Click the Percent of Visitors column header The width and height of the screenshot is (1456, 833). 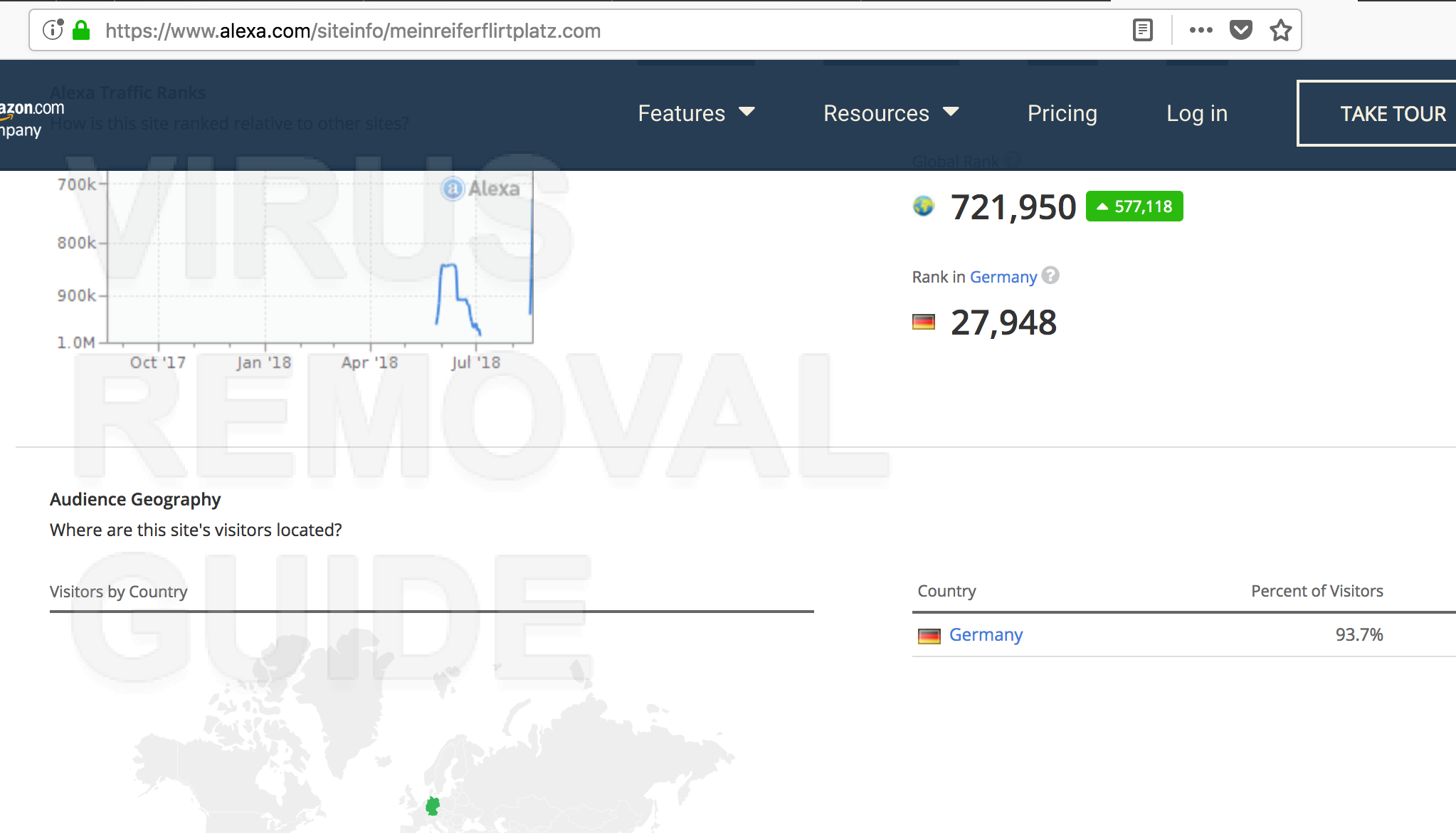(1317, 591)
